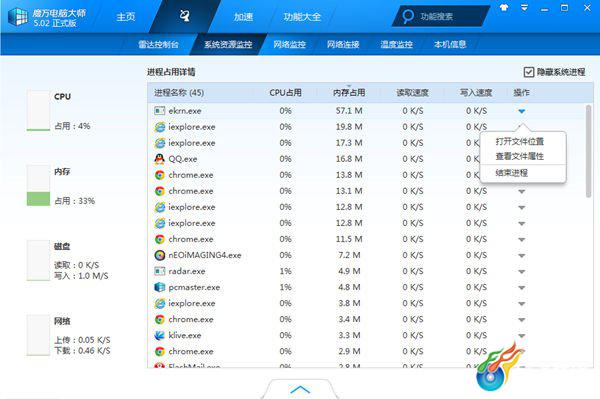This screenshot has width=600, height=399.
Task: Uncheck the hide system processes checkbox
Action: 528,72
